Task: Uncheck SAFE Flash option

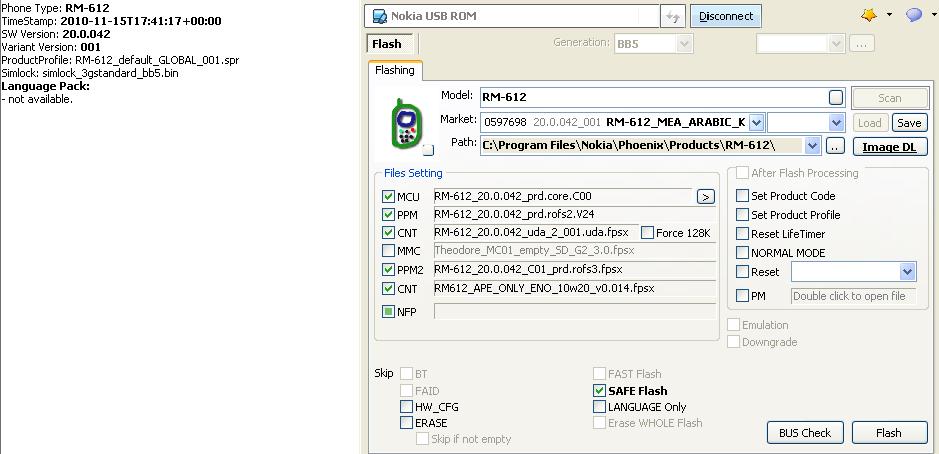Action: pos(599,391)
